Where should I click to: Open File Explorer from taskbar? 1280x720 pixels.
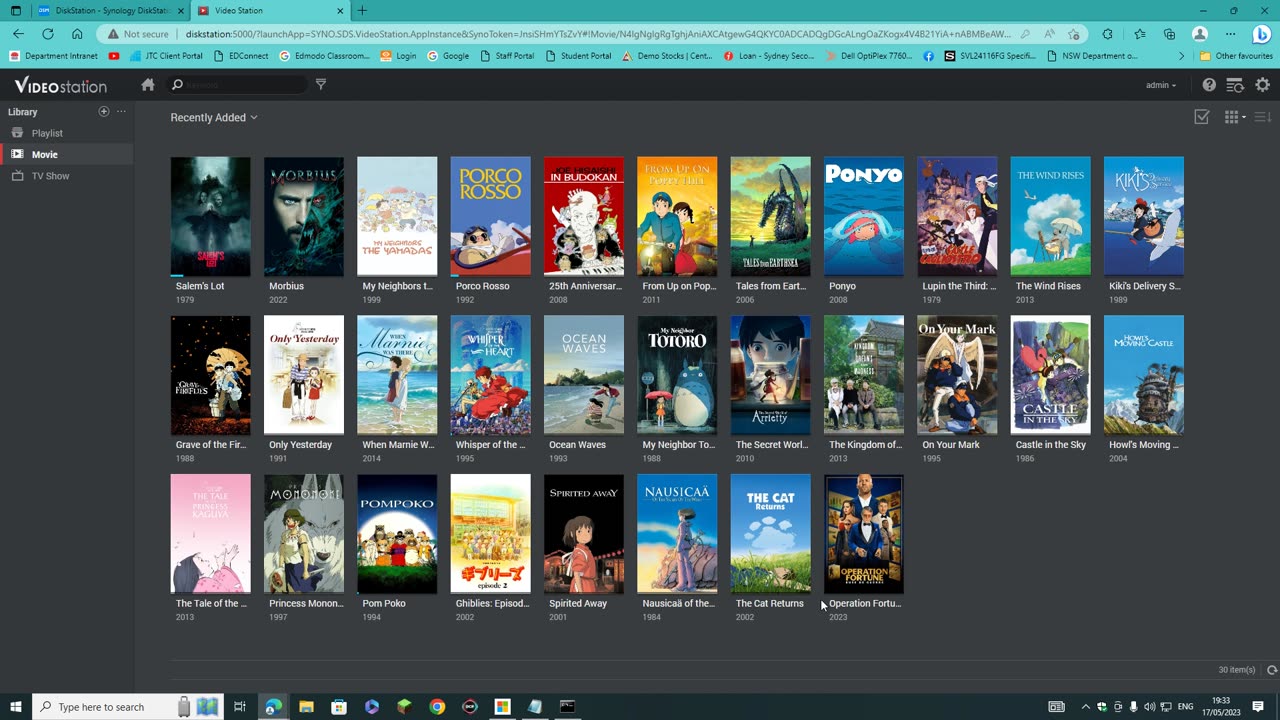click(306, 707)
